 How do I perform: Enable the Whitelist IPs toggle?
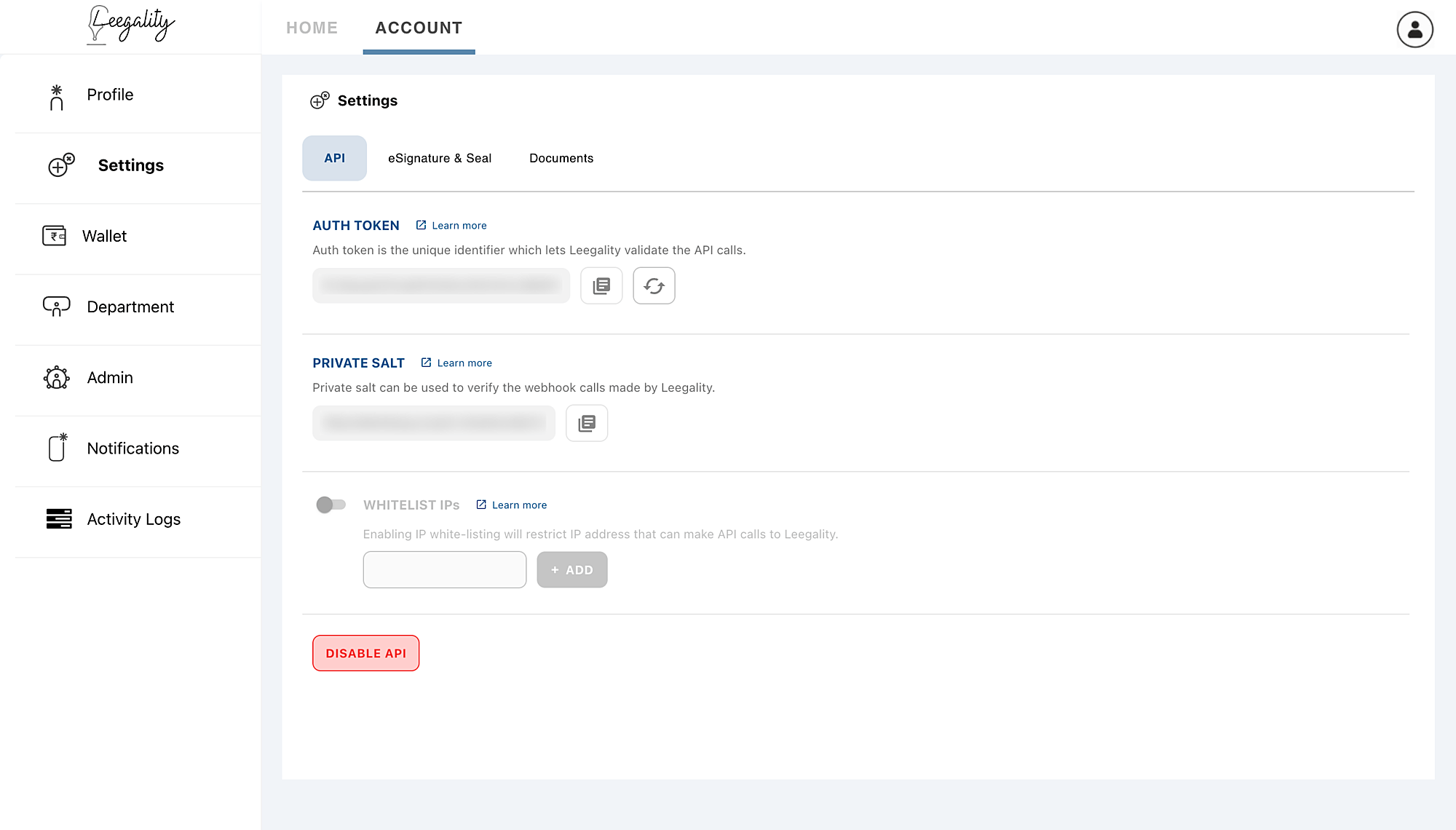click(331, 505)
